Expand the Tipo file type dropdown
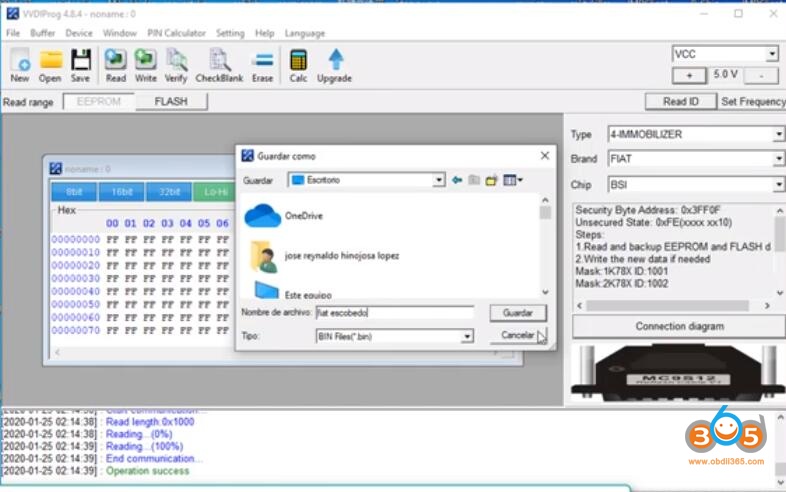Image resolution: width=786 pixels, height=492 pixels. (467, 337)
